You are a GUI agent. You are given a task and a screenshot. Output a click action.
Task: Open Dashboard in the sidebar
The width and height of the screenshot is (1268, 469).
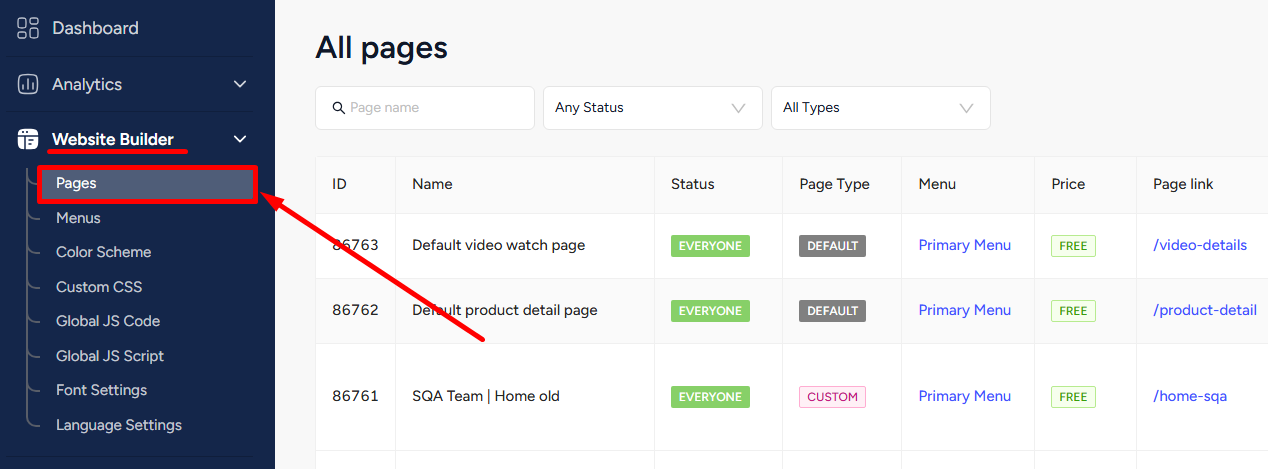96,28
